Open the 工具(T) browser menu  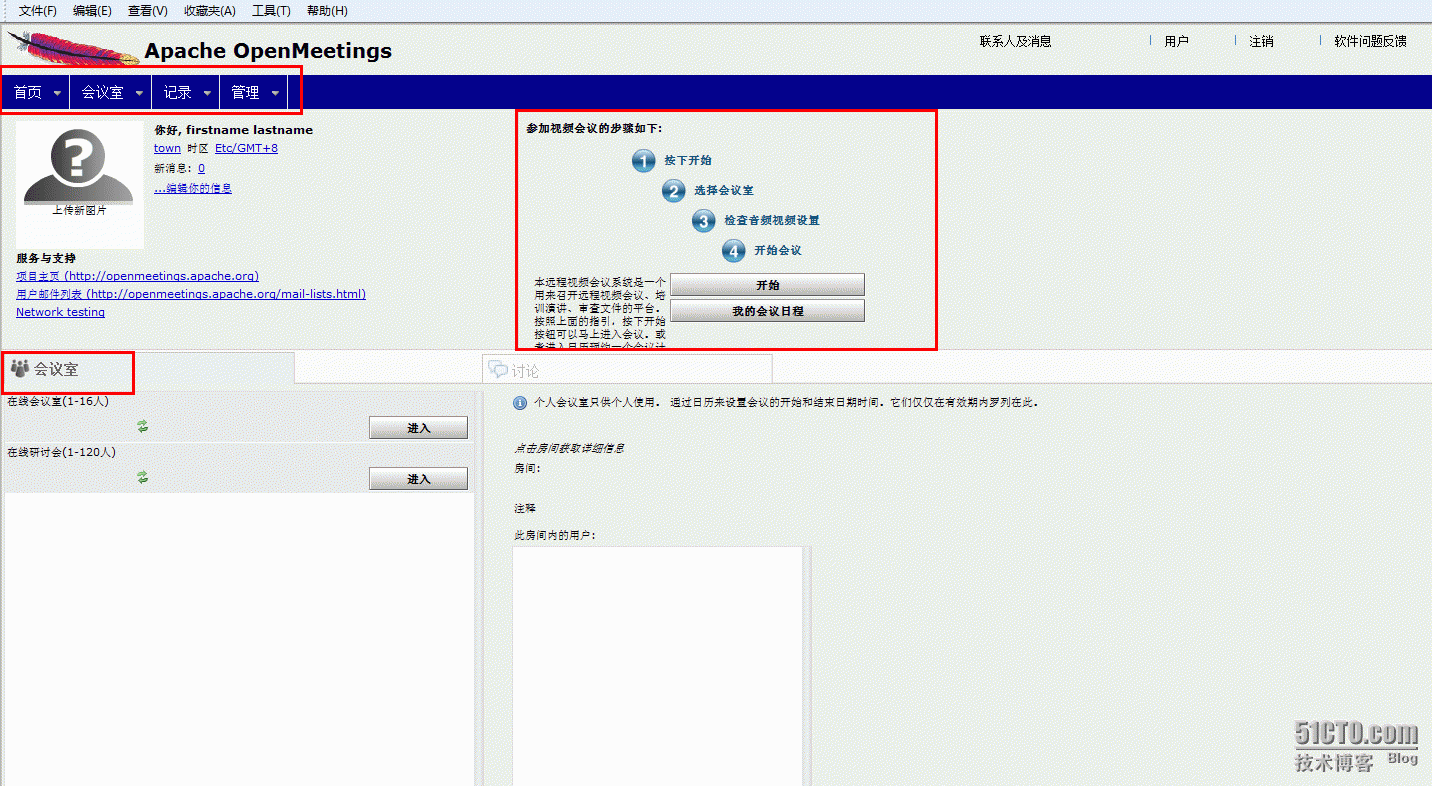[271, 11]
